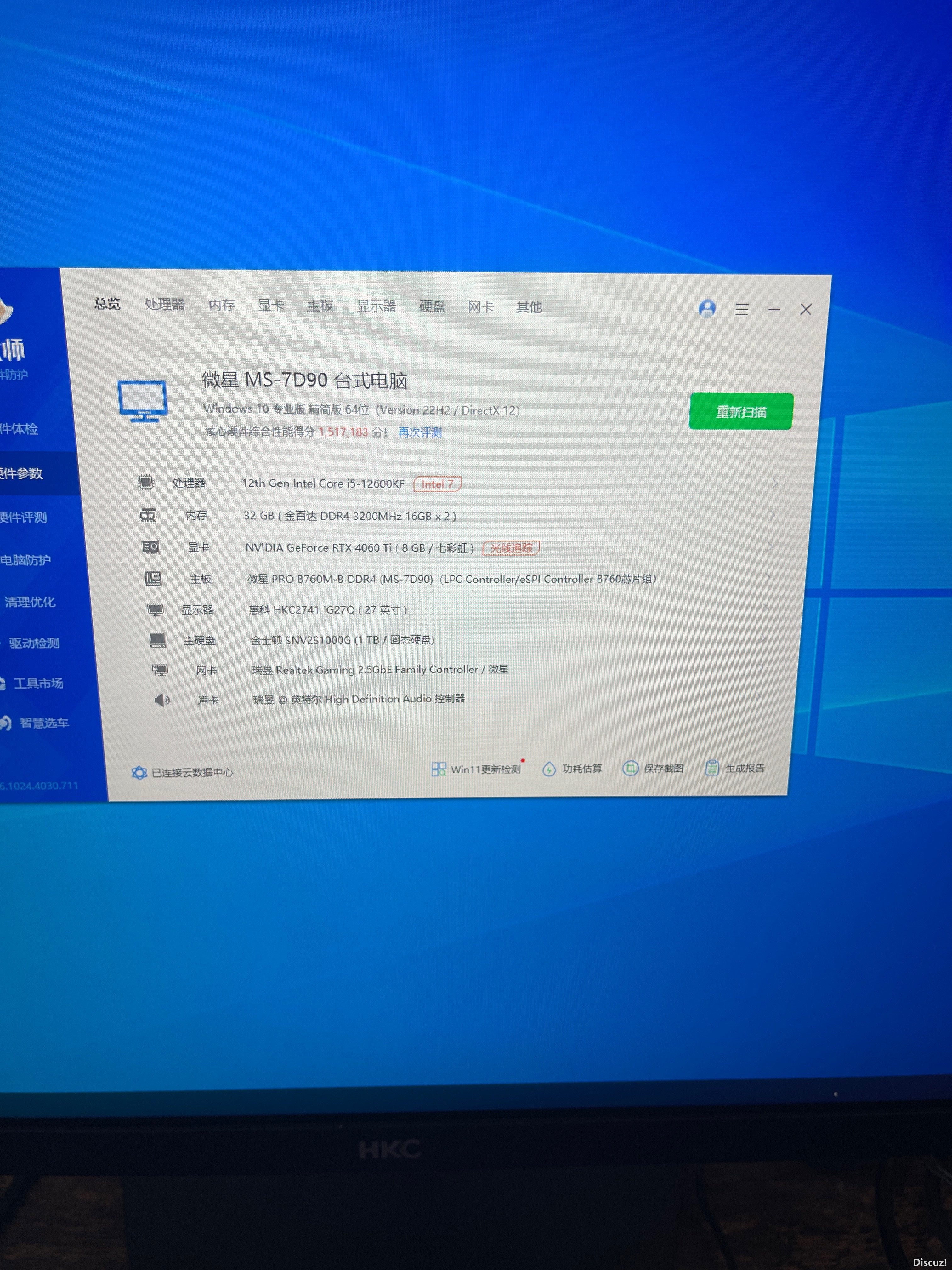The width and height of the screenshot is (952, 1270).
Task: Expand the 声卡 row chevron
Action: (759, 697)
